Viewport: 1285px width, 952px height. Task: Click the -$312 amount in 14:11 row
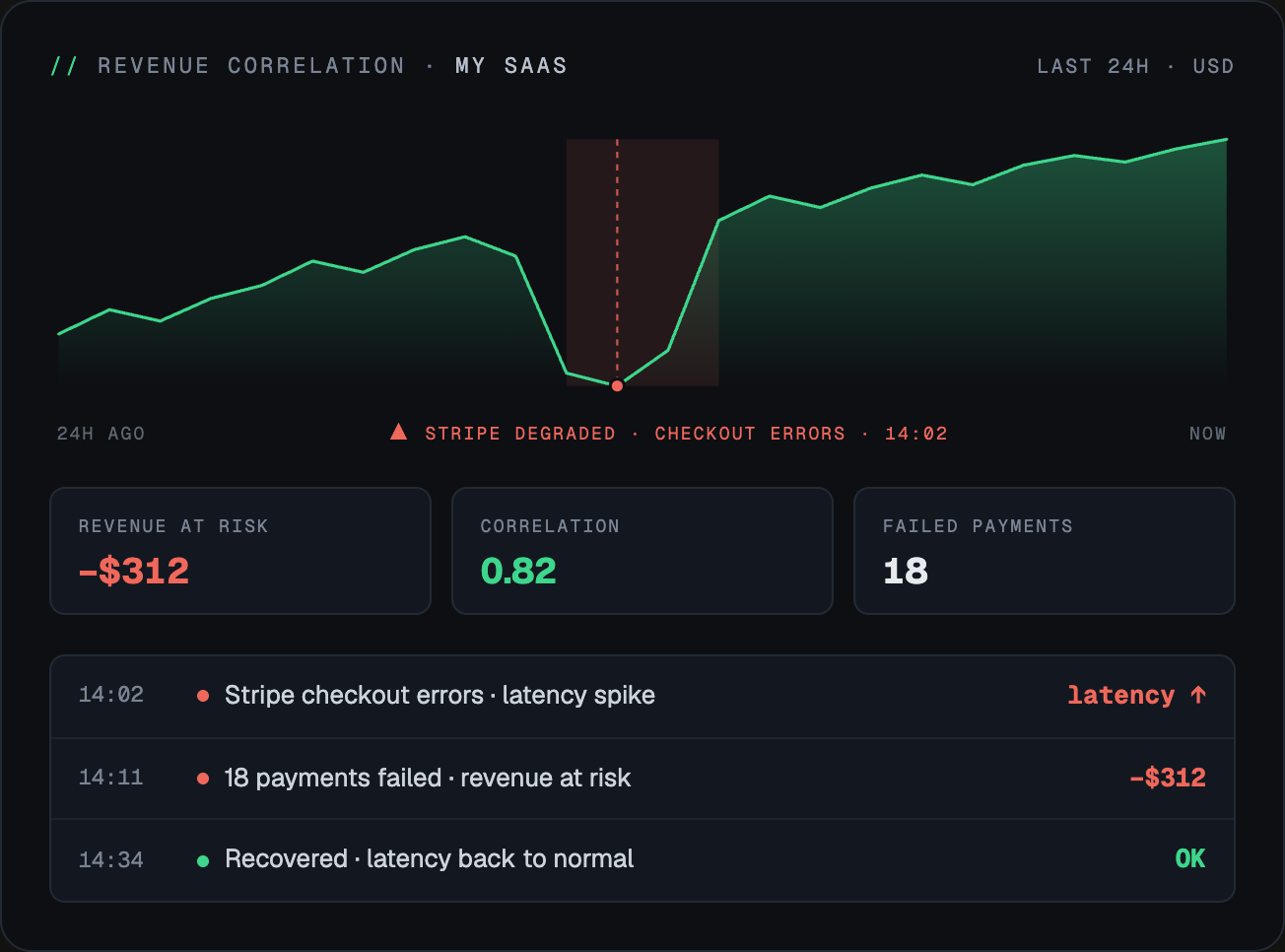1168,778
